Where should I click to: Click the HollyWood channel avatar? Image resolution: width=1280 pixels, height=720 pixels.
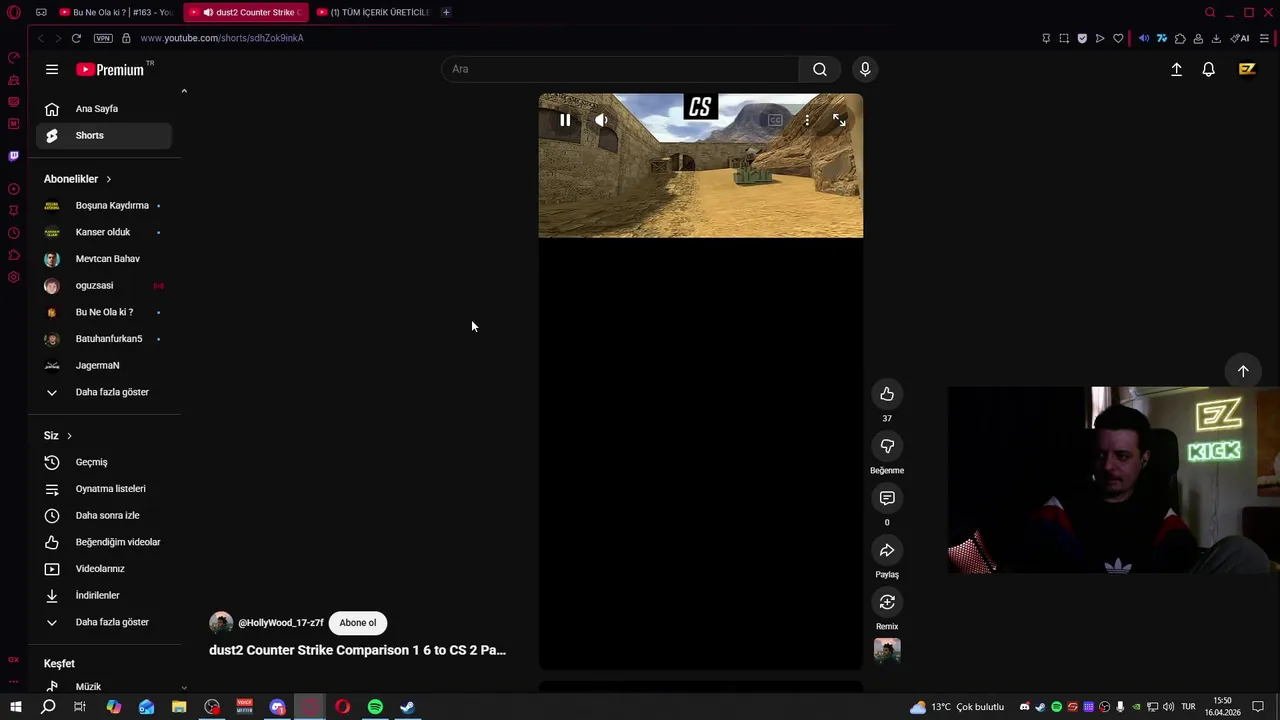221,623
